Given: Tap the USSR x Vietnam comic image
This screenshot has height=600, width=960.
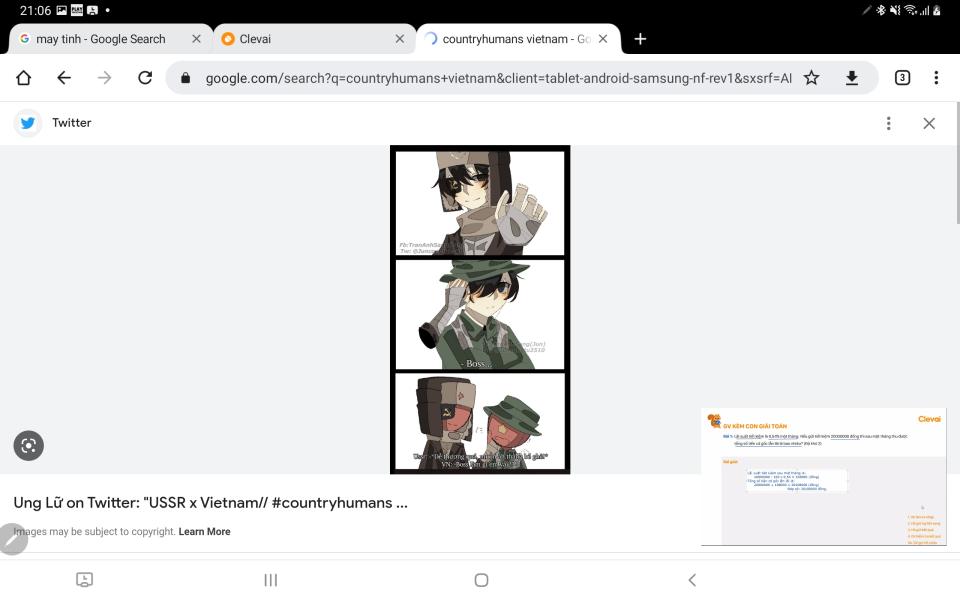Looking at the screenshot, I should tap(480, 309).
